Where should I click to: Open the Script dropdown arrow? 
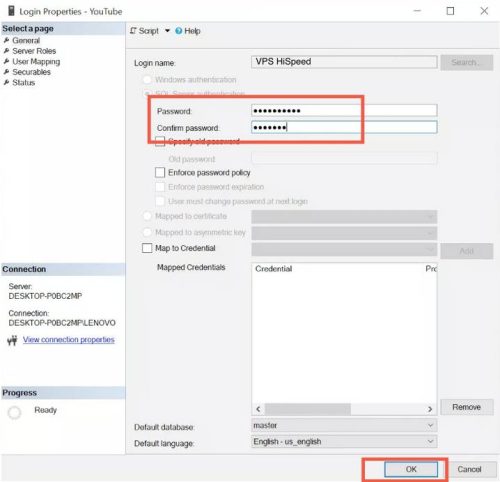167,31
